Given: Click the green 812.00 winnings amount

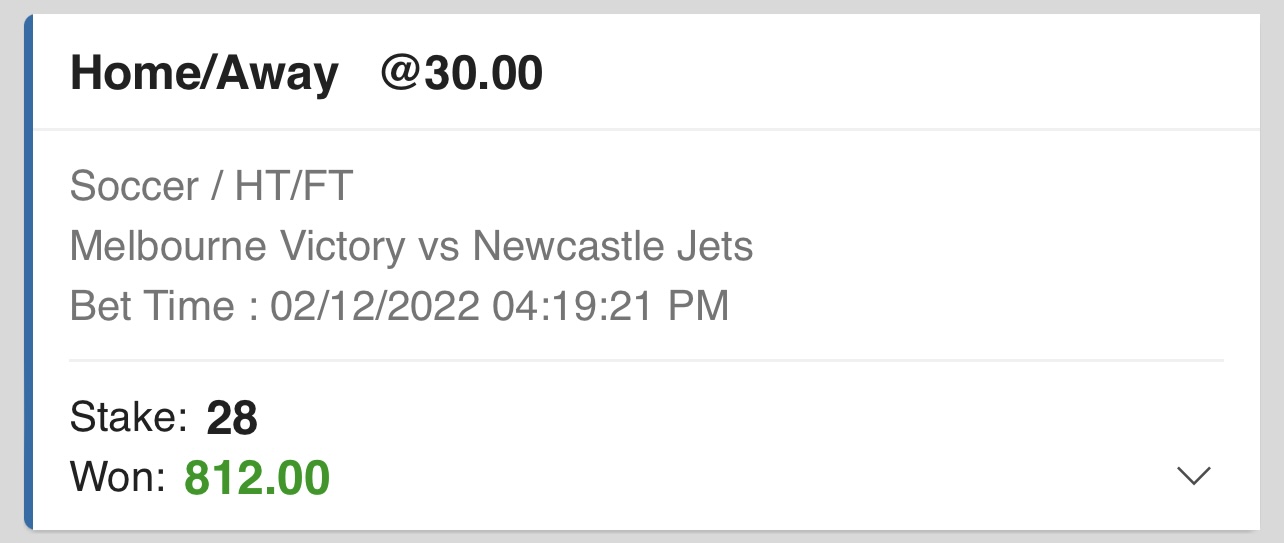Looking at the screenshot, I should tap(257, 479).
